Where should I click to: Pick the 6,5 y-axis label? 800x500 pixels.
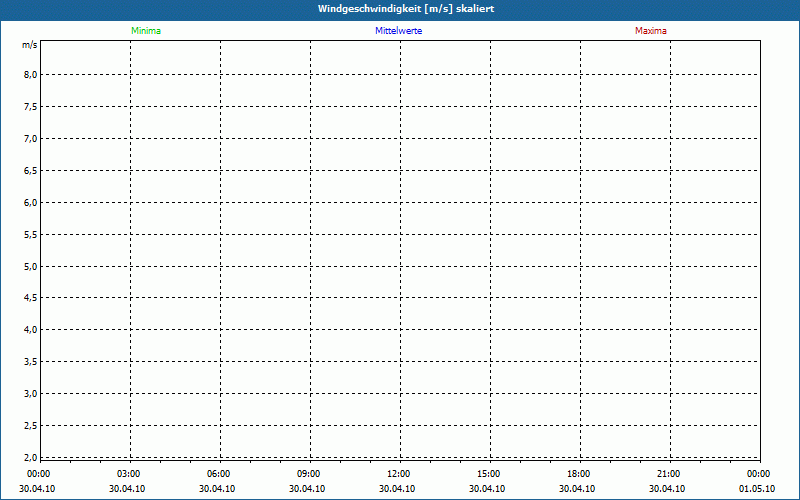pos(31,170)
